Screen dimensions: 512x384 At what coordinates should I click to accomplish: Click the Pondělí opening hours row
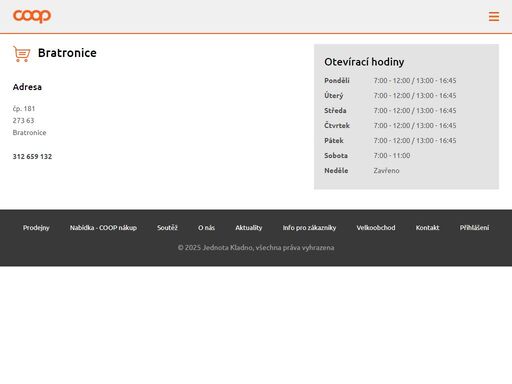click(x=390, y=80)
